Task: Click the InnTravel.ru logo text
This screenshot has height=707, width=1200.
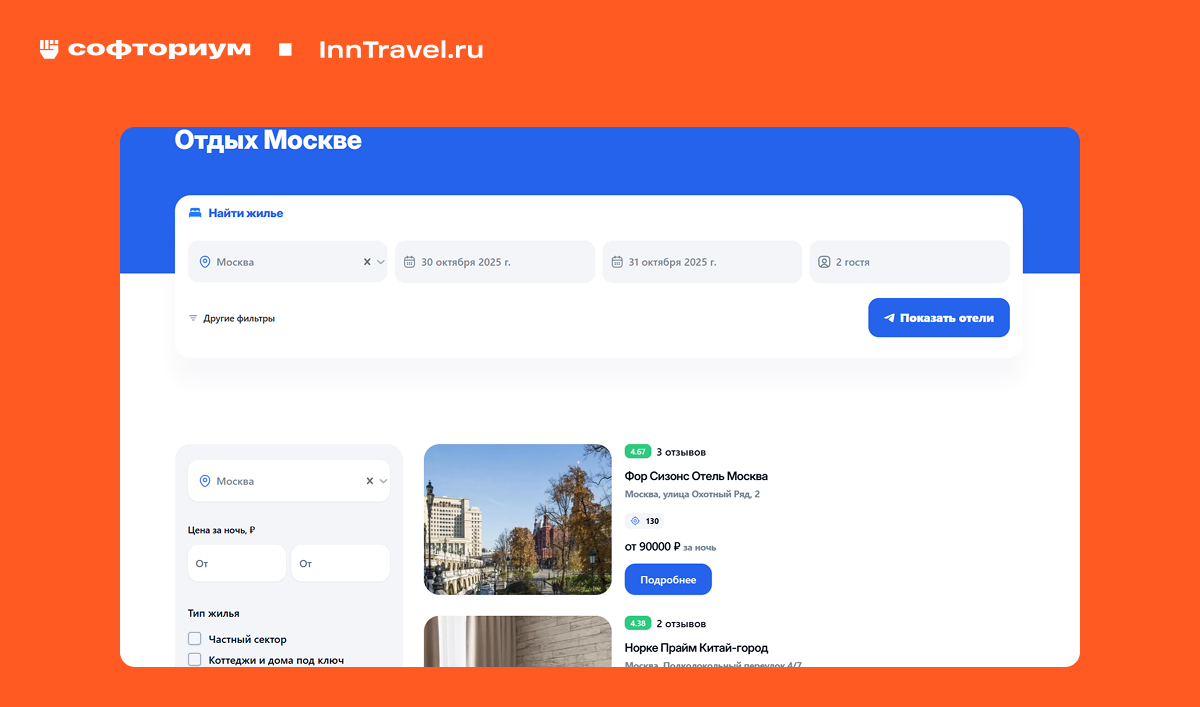Action: [400, 47]
